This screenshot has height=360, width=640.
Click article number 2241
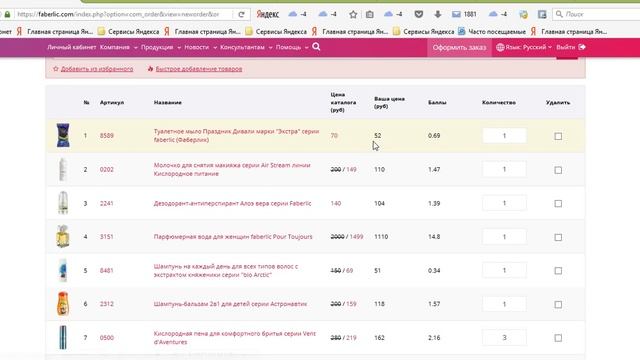(x=107, y=203)
